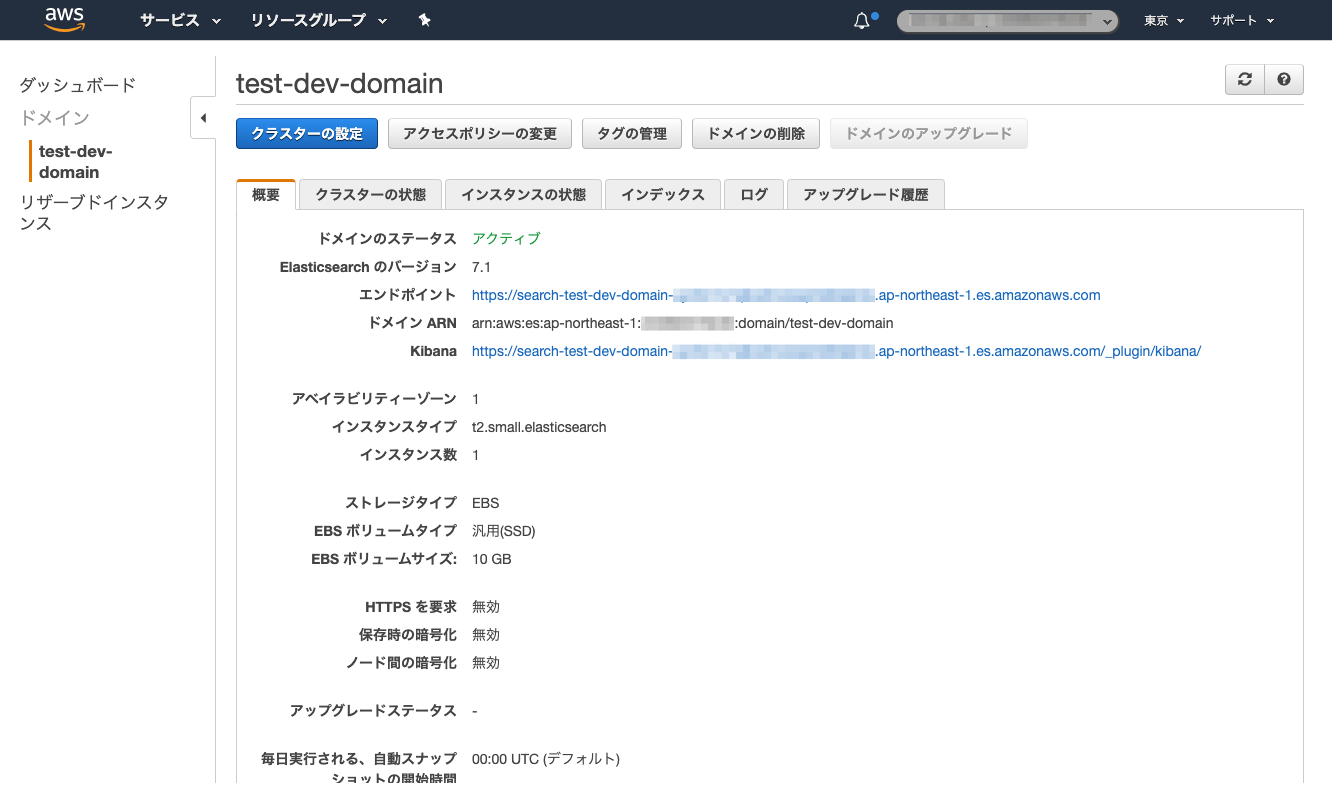Viewport: 1332px width, 788px height.
Task: Refresh the domain view with the refresh icon
Action: 1244,79
